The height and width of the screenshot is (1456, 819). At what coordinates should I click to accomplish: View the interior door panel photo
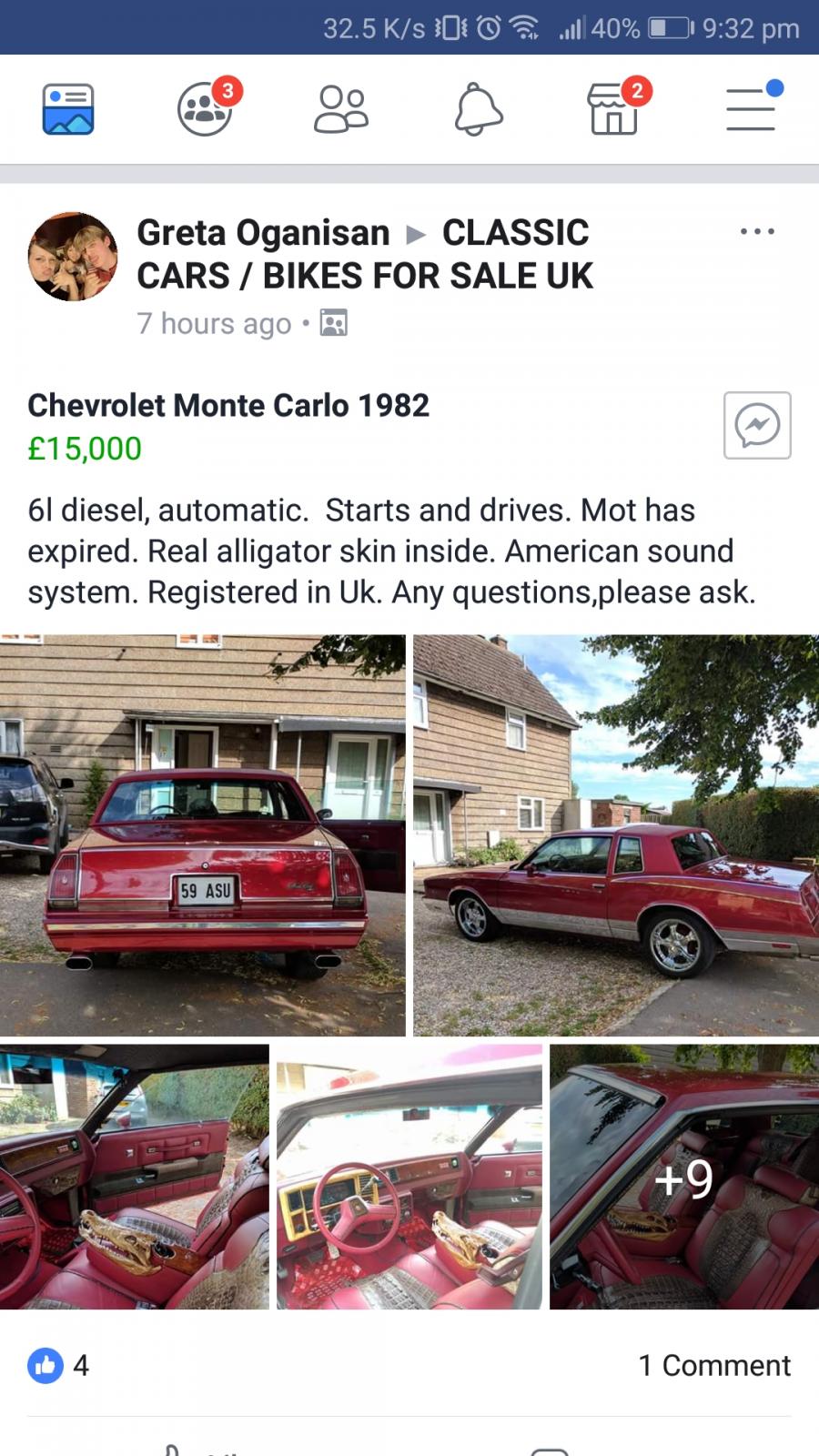point(134,1177)
